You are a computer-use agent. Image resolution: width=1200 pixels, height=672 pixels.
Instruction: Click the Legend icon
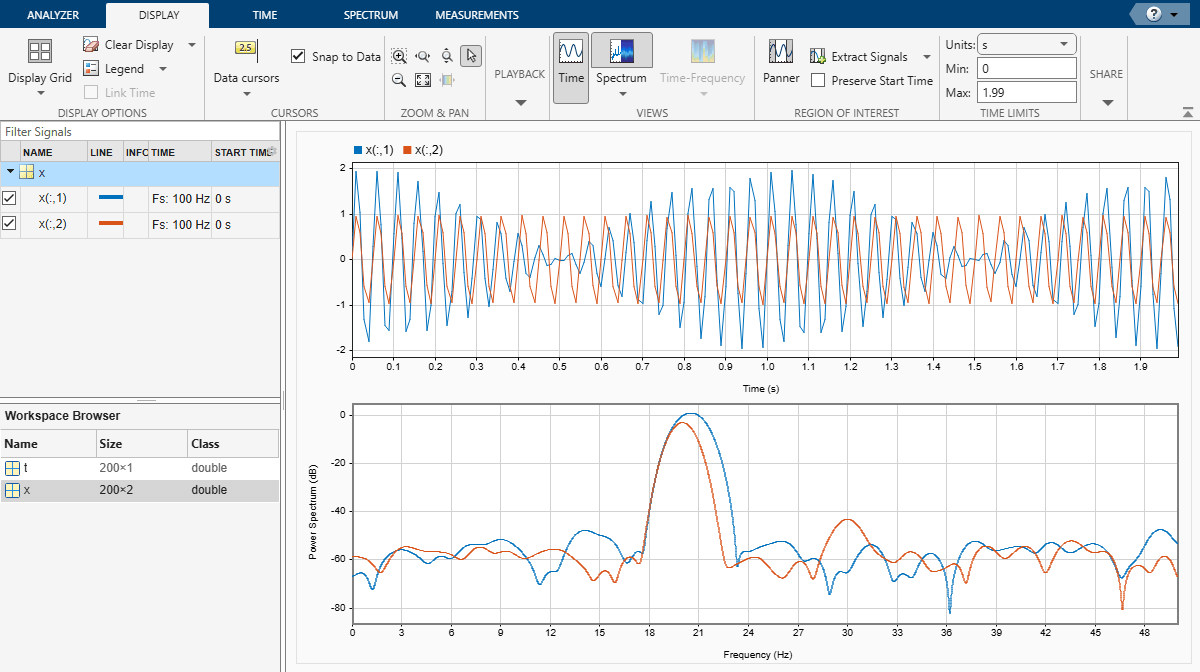click(x=91, y=69)
